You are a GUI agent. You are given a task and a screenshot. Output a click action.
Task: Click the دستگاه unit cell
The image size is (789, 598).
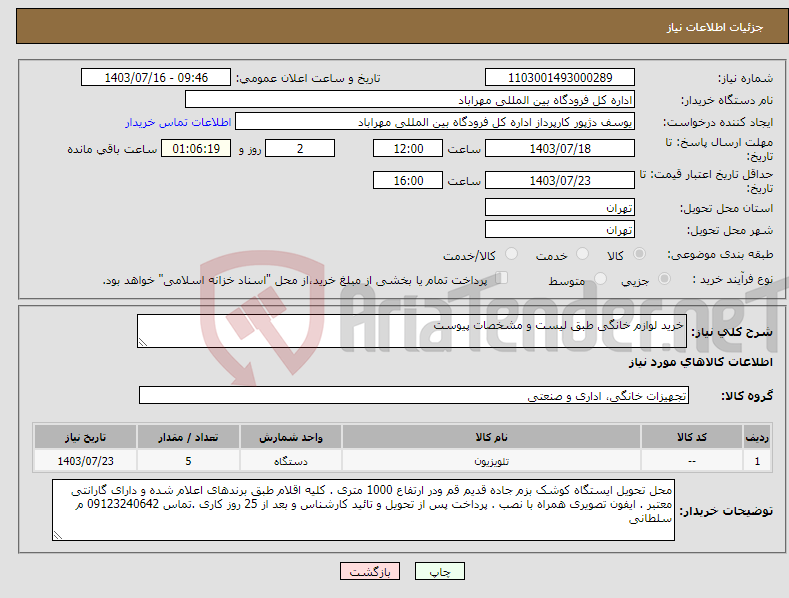pyautogui.click(x=291, y=461)
